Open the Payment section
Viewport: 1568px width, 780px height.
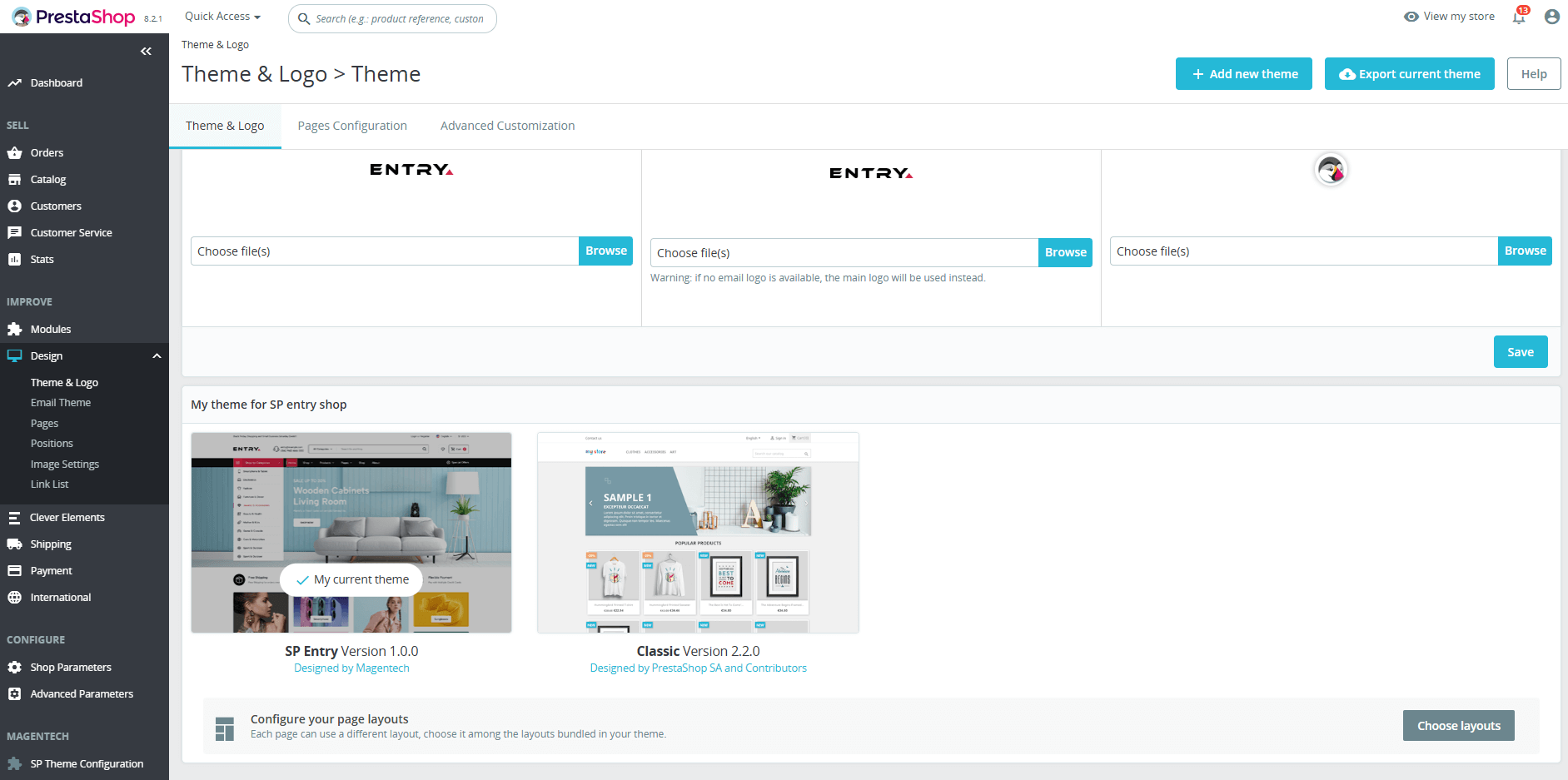51,570
